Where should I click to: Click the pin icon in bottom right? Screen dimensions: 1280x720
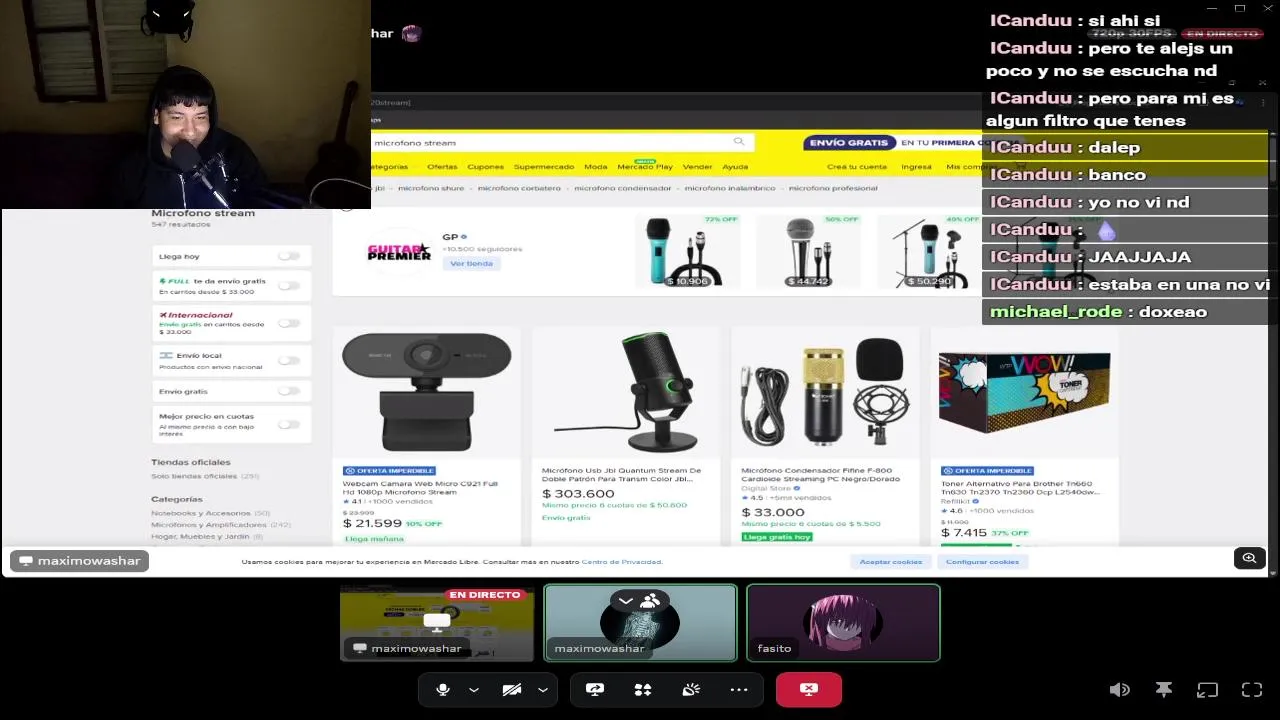click(1164, 689)
